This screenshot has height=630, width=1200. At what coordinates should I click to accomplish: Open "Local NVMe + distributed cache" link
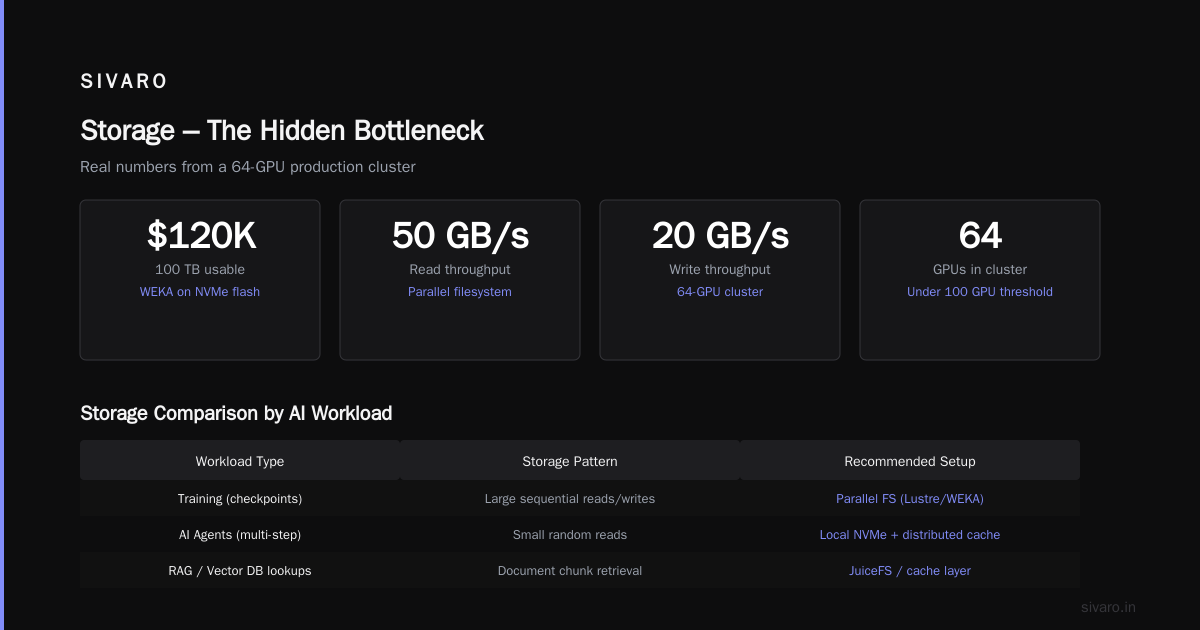pos(910,535)
